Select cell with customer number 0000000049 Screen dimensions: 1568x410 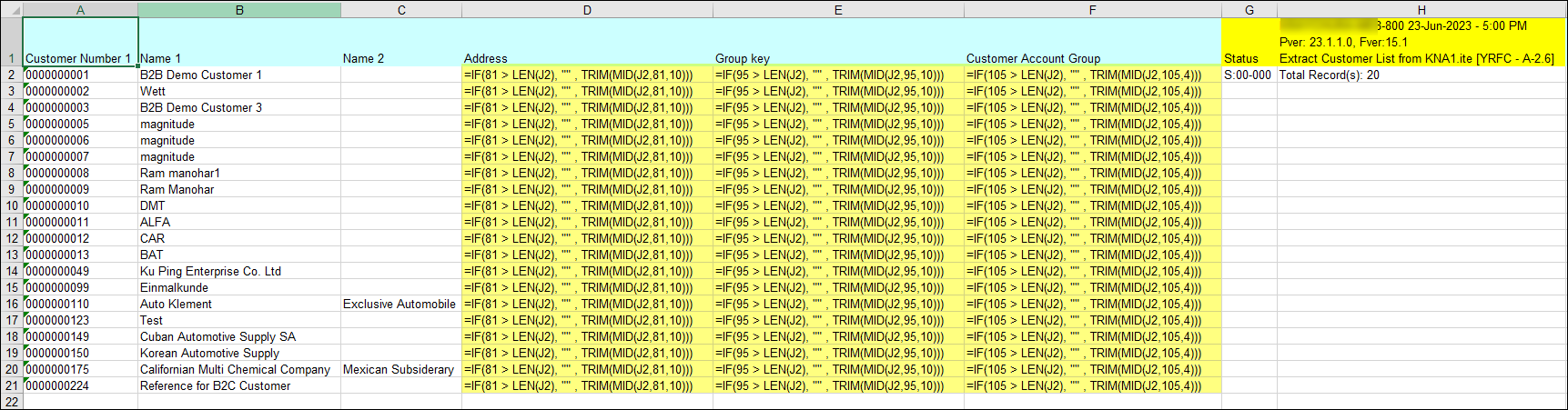[x=80, y=271]
